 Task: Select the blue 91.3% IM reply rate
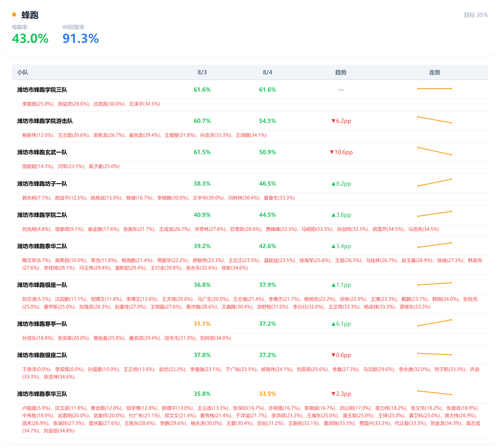81,39
